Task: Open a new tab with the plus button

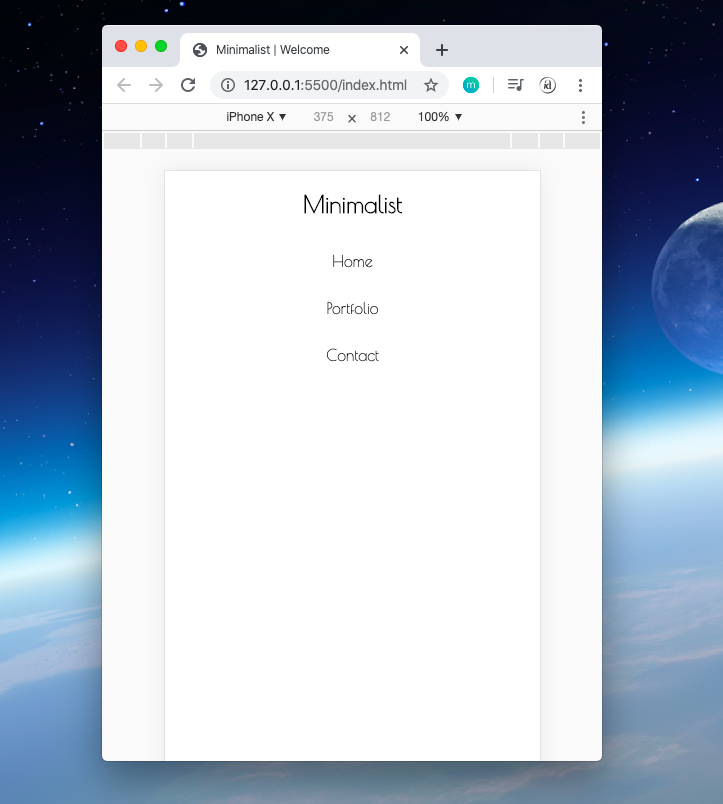Action: (x=442, y=50)
